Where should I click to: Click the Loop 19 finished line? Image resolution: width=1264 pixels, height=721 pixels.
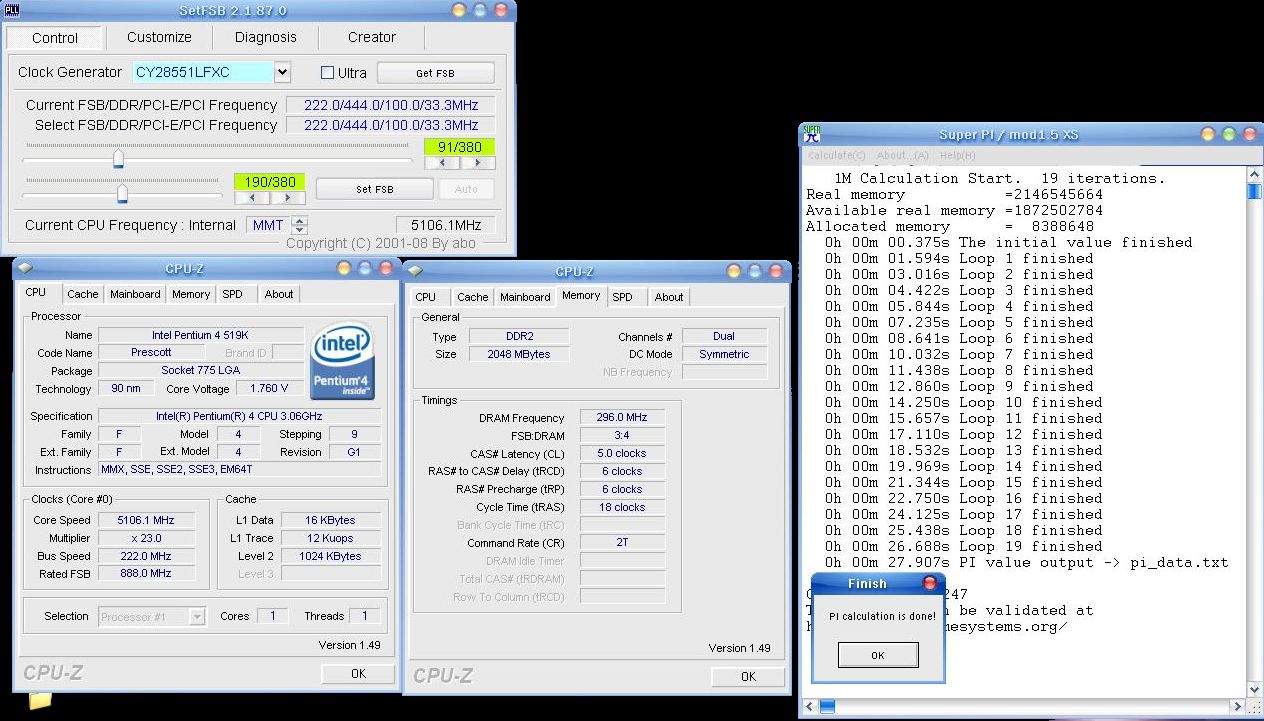[x=965, y=546]
